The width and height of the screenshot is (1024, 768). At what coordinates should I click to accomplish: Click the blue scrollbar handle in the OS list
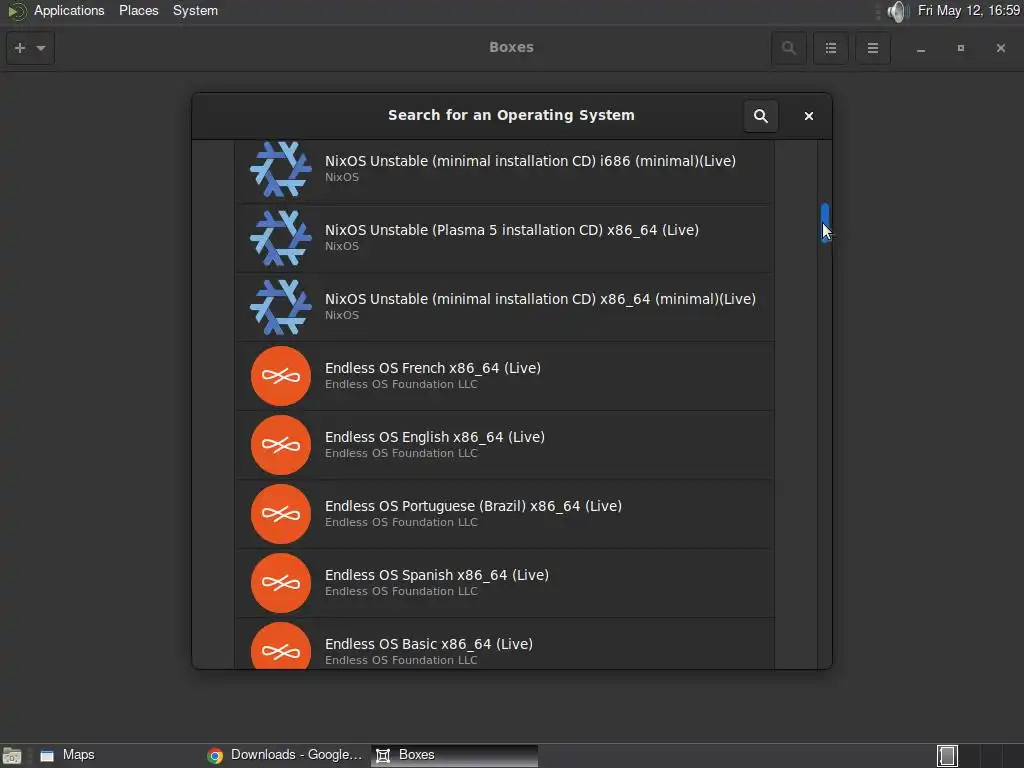tap(825, 223)
